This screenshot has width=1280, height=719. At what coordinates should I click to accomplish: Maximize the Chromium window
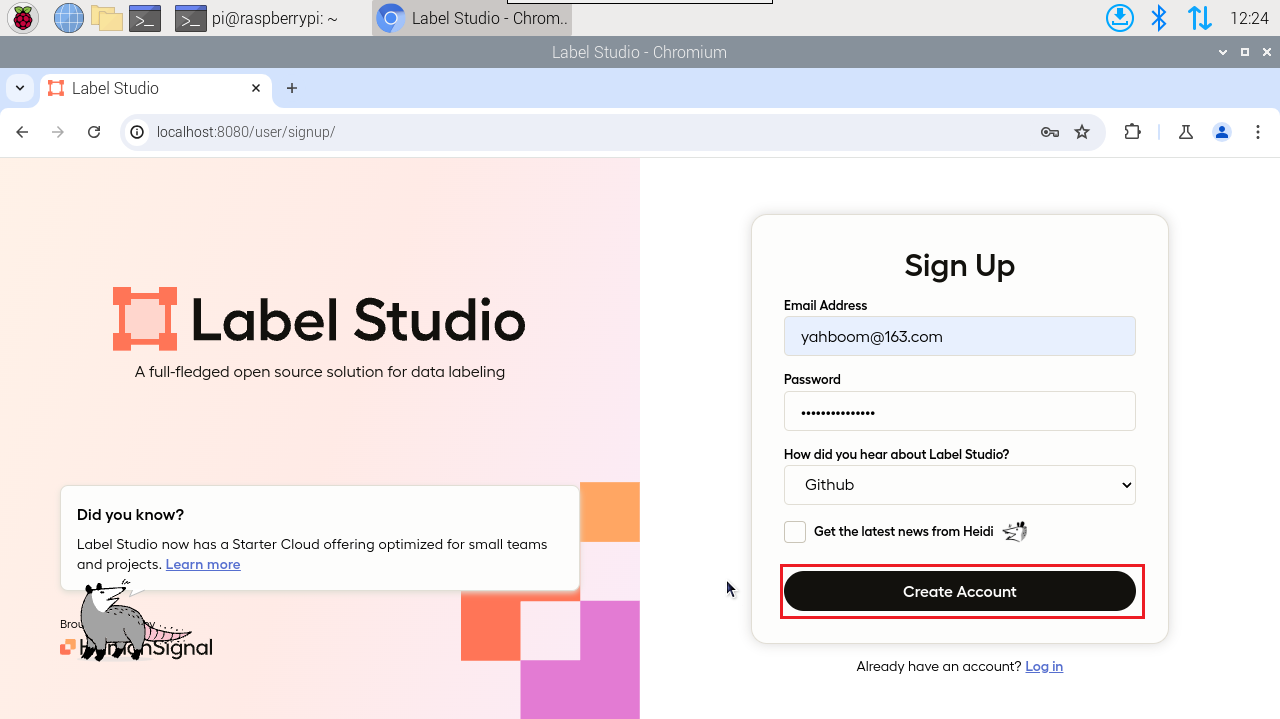coord(1245,52)
